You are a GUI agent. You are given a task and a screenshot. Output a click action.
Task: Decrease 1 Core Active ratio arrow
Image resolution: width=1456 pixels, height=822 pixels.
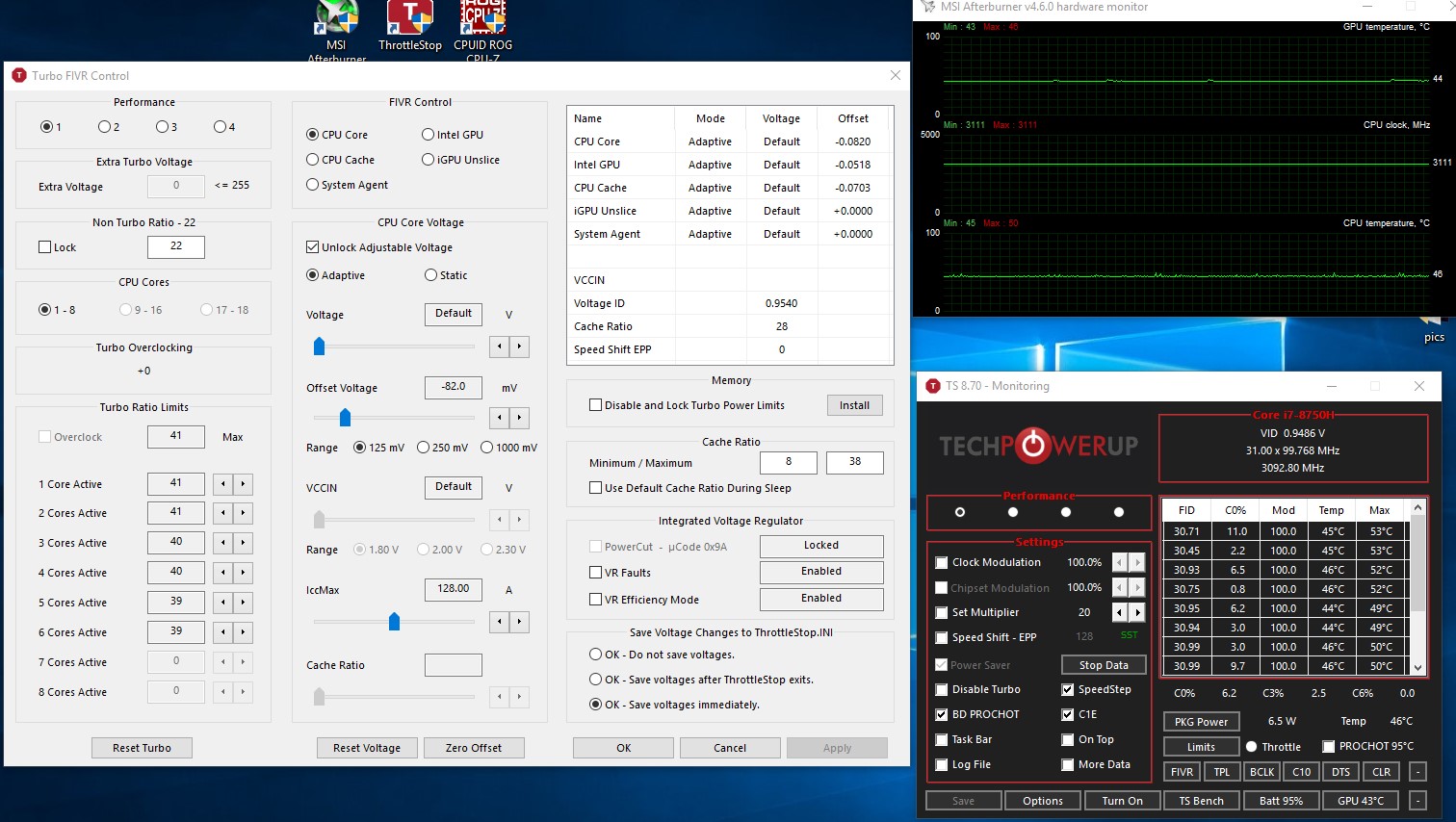(x=223, y=484)
